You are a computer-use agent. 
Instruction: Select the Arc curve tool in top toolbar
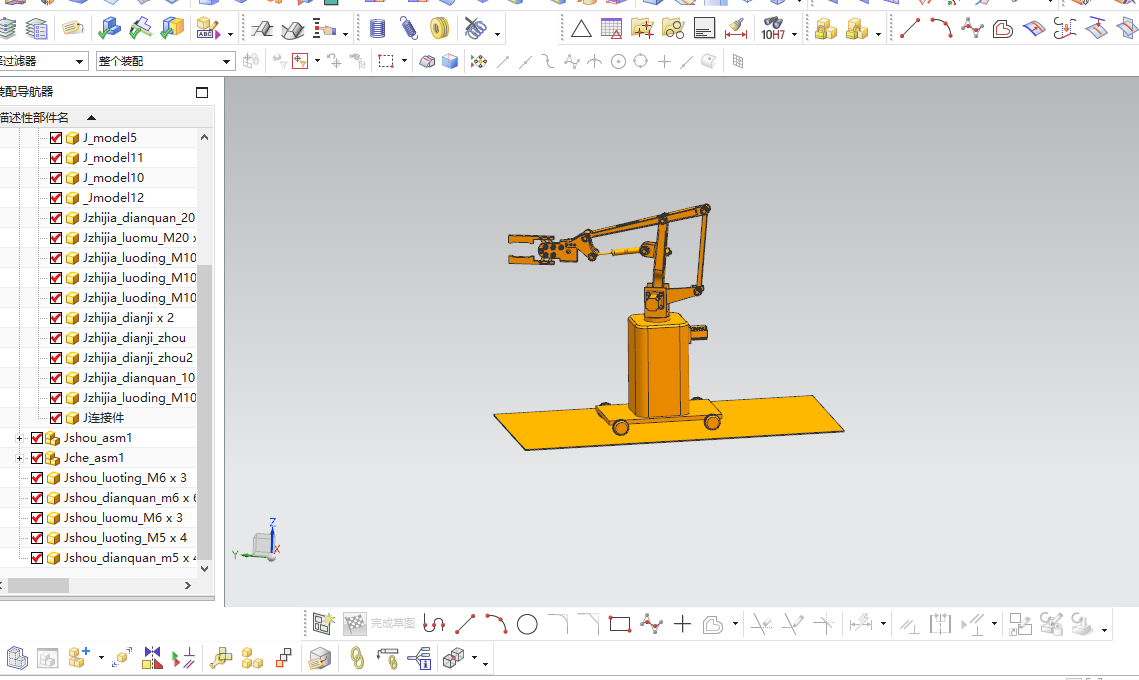point(941,29)
